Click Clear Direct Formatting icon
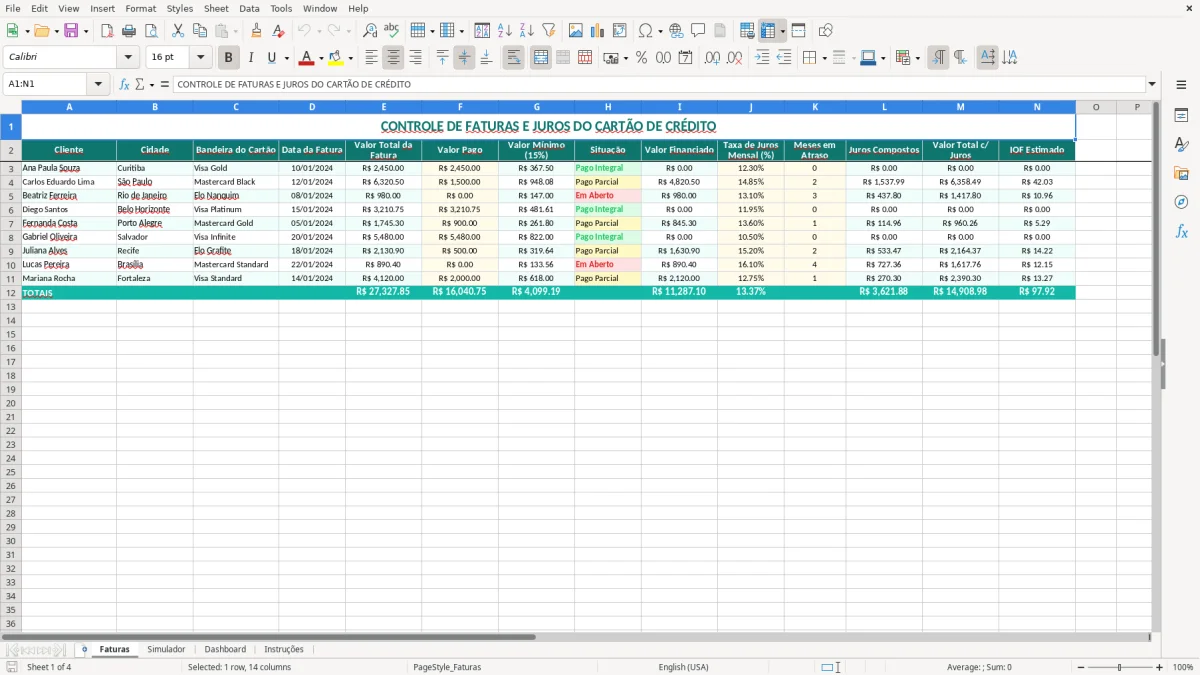This screenshot has height=675, width=1200. pyautogui.click(x=278, y=31)
